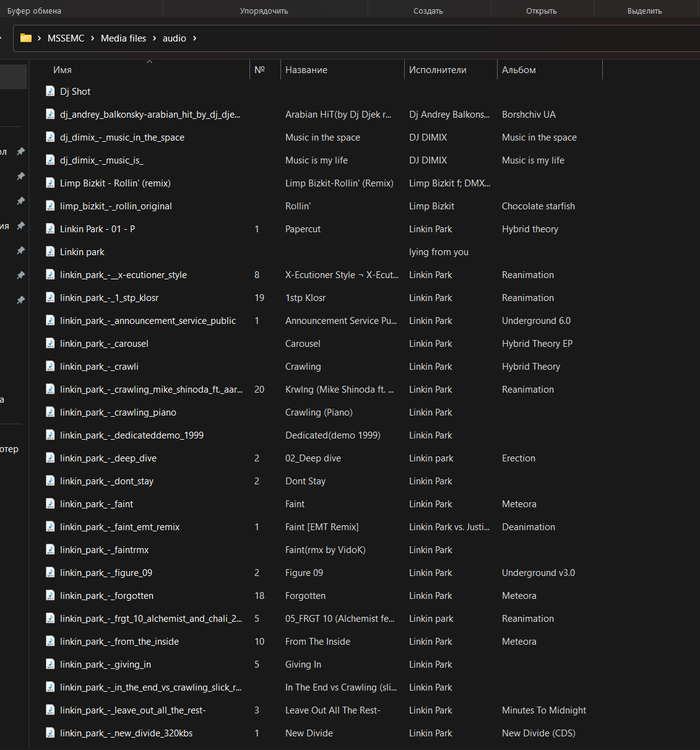Click album cell Borshchiv UA
The height and width of the screenshot is (750, 700).
[529, 114]
